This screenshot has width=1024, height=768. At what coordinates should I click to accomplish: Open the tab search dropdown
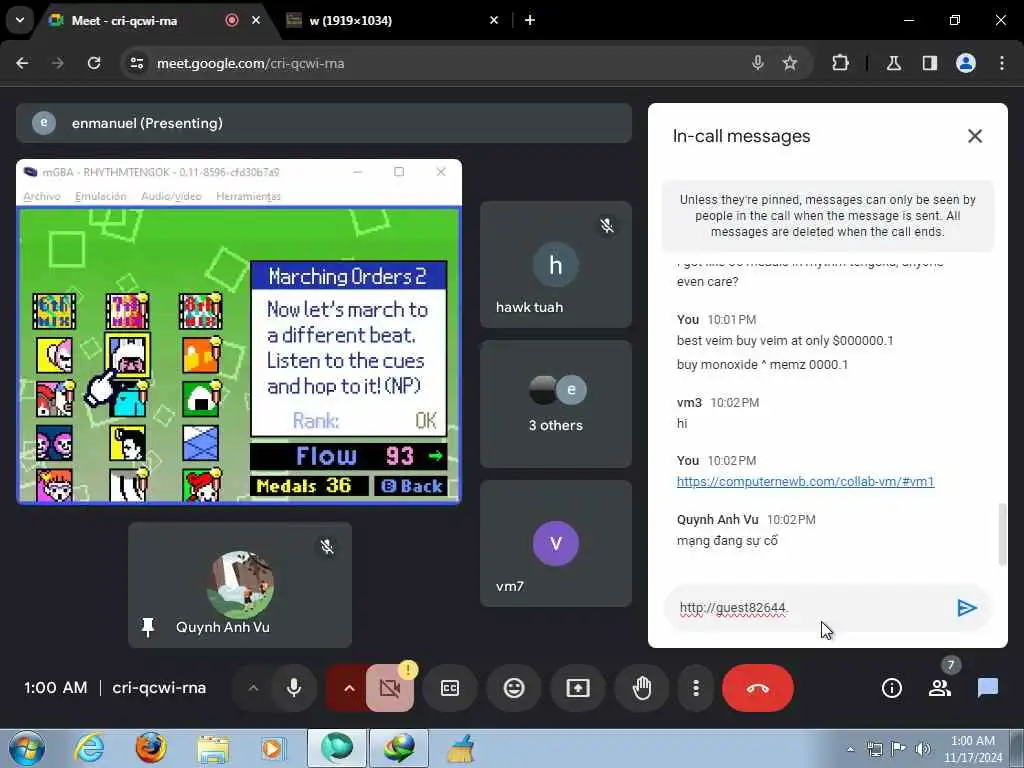point(20,20)
